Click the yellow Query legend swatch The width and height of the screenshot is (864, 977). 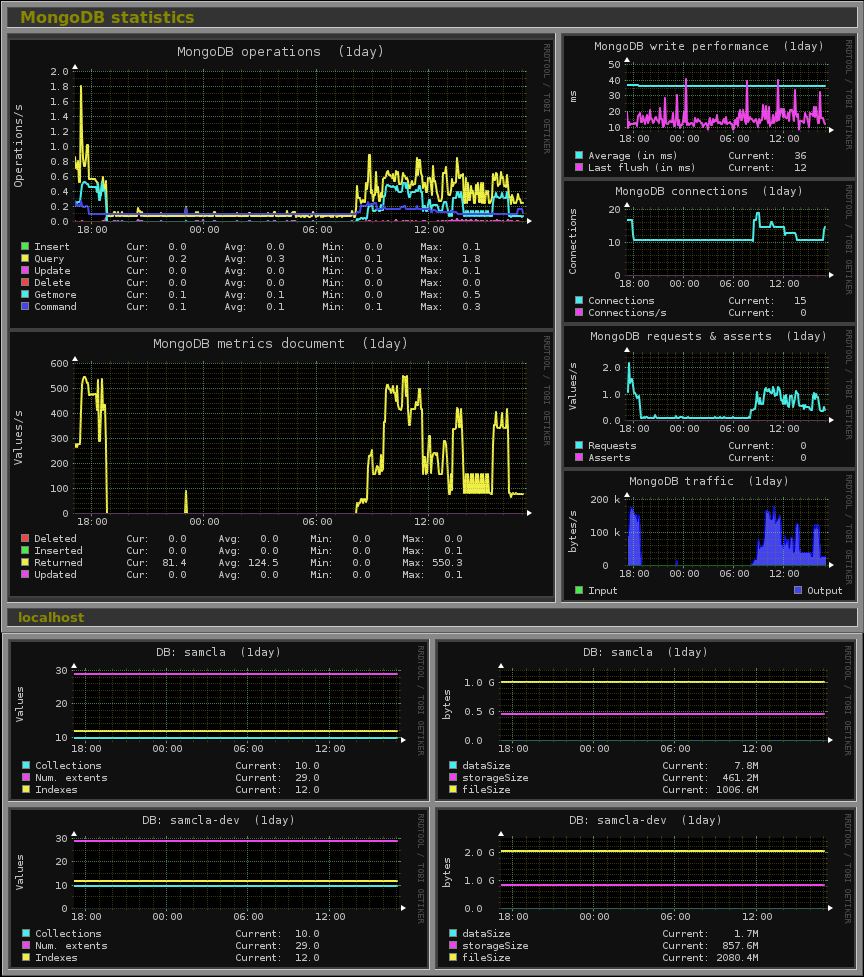[26, 259]
